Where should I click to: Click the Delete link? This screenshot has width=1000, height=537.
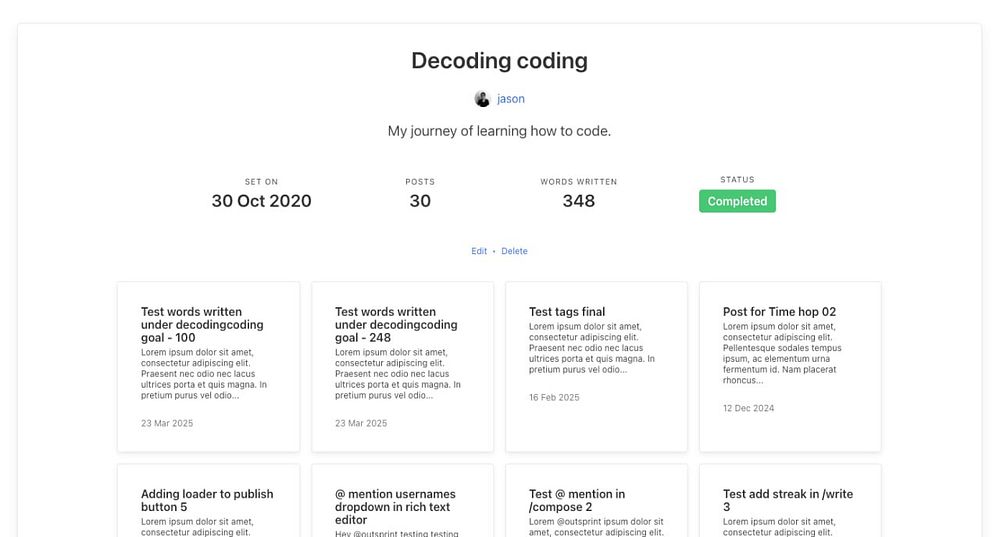point(514,251)
